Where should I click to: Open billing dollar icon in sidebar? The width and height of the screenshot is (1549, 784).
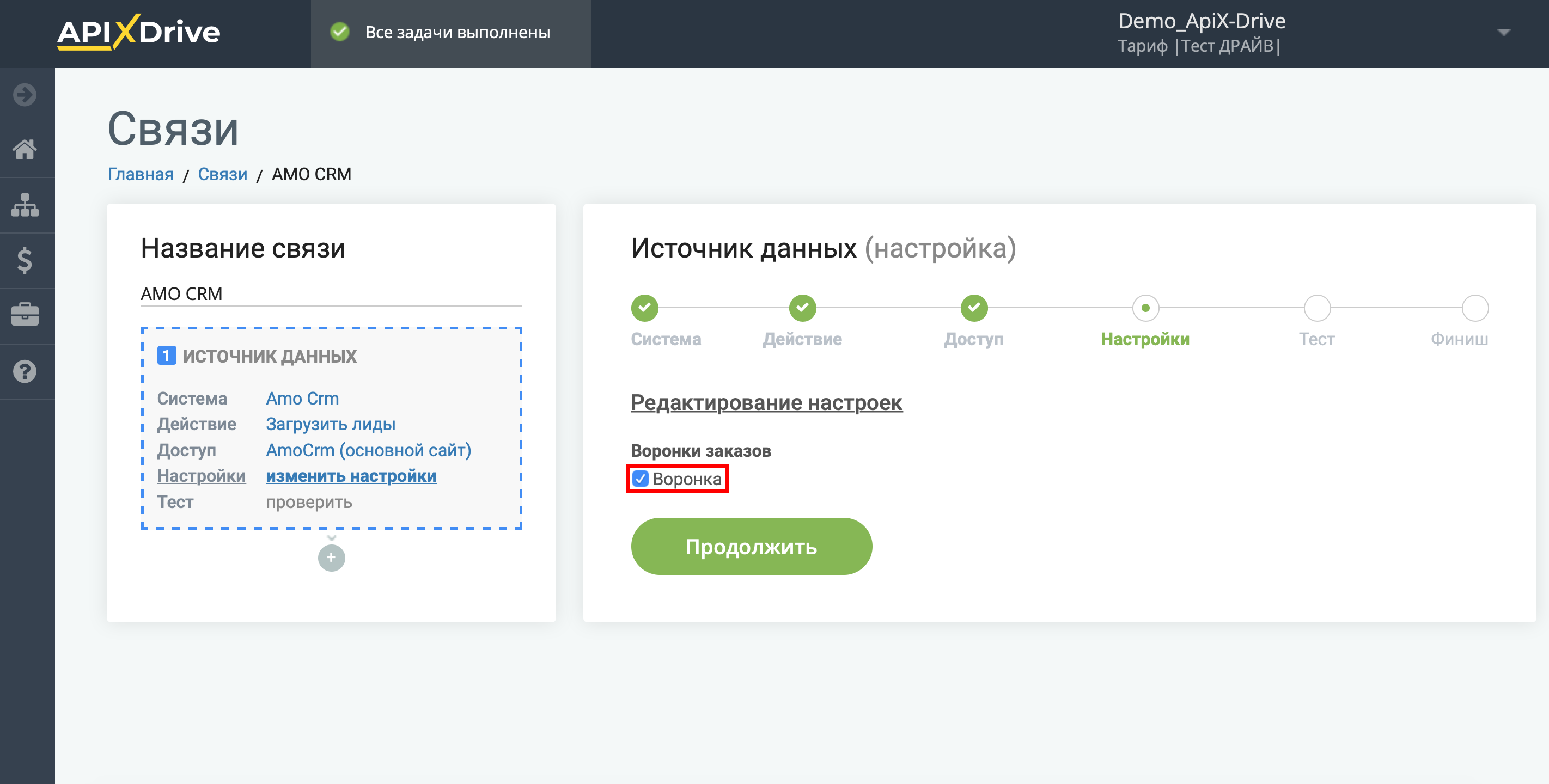[x=25, y=260]
